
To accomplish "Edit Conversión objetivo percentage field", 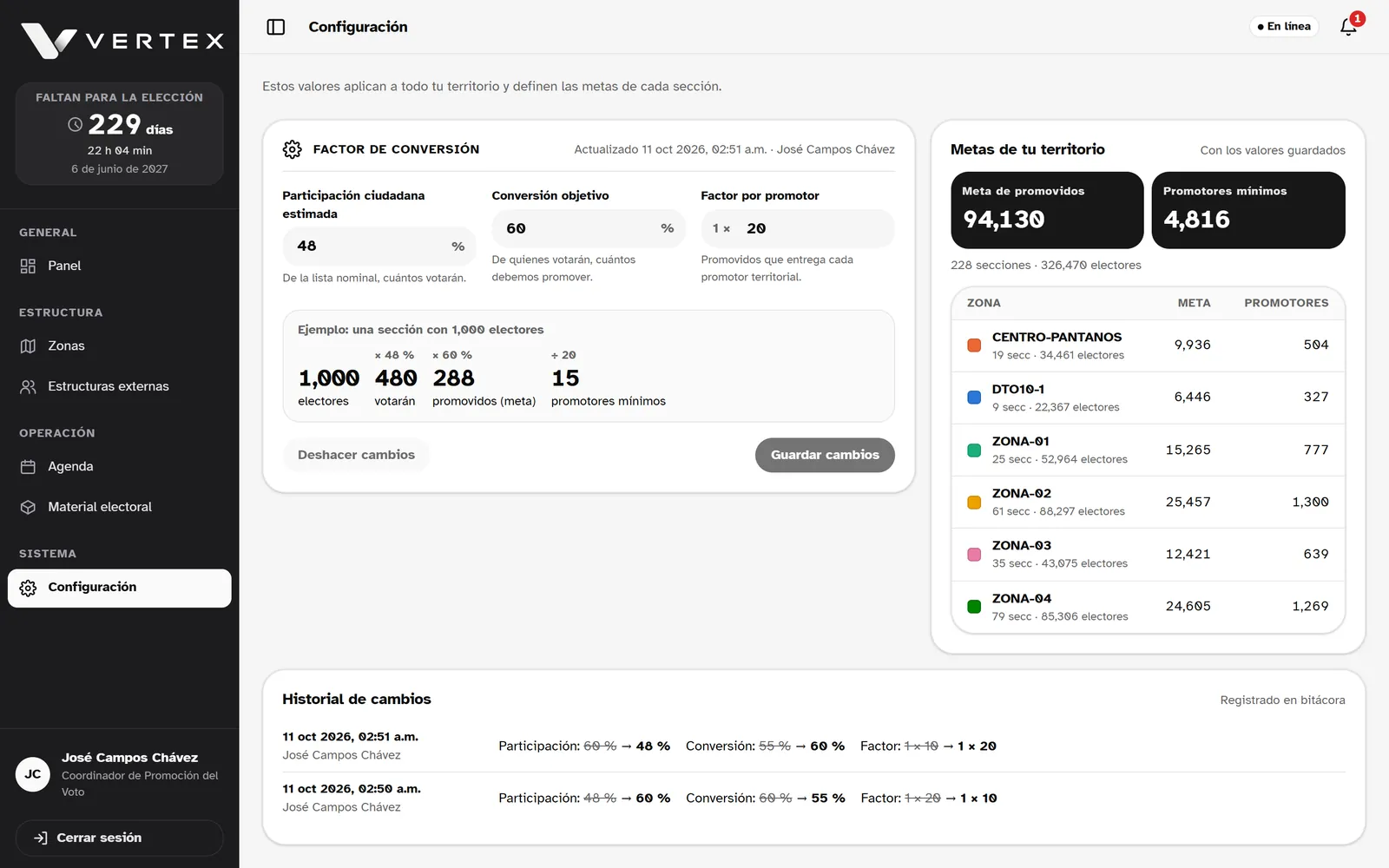I will pos(589,228).
